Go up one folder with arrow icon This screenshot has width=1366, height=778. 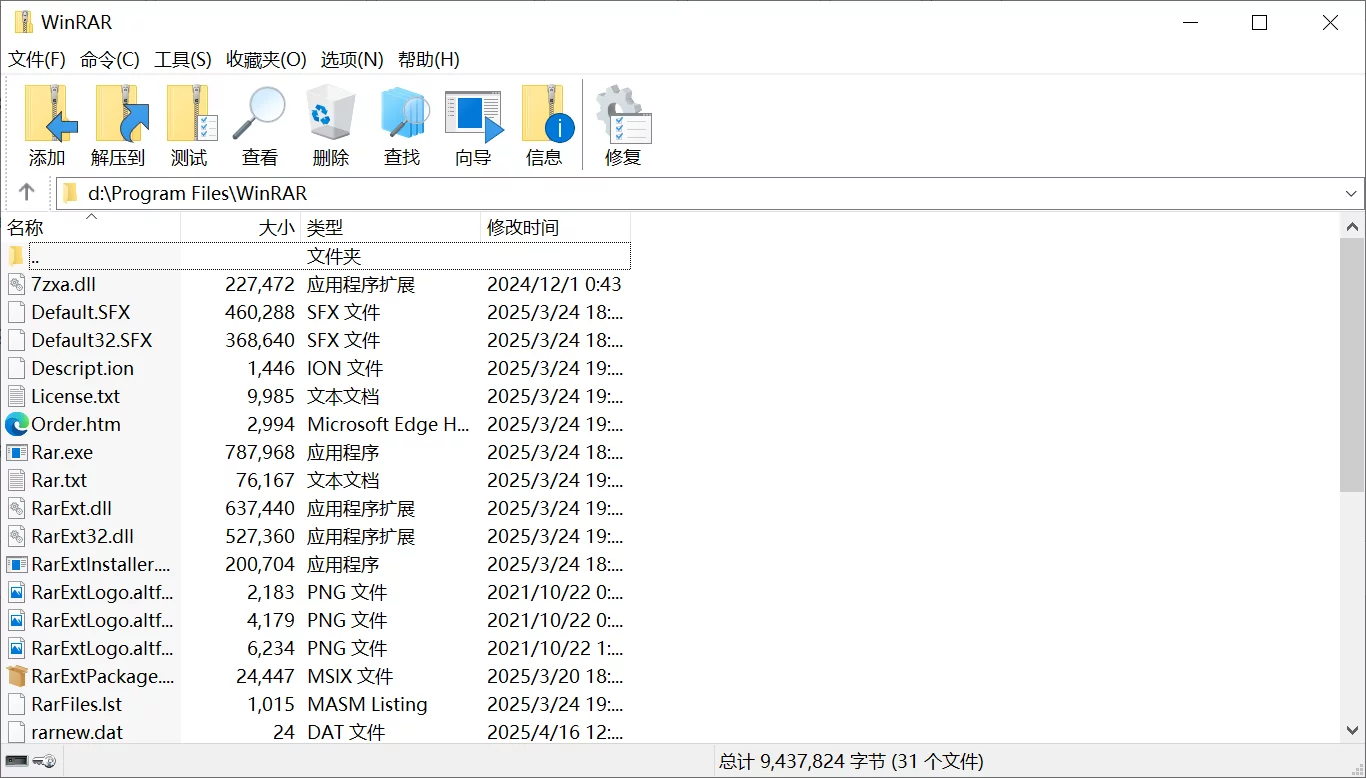pyautogui.click(x=27, y=192)
